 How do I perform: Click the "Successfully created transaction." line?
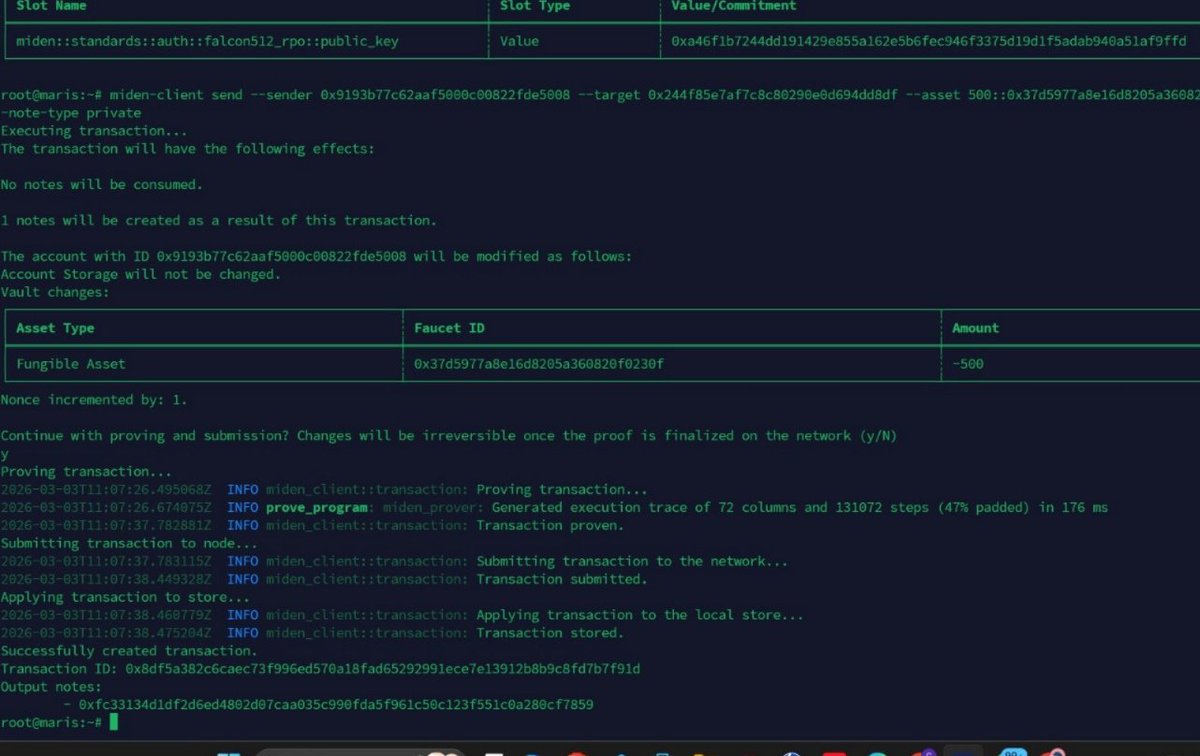[129, 652]
